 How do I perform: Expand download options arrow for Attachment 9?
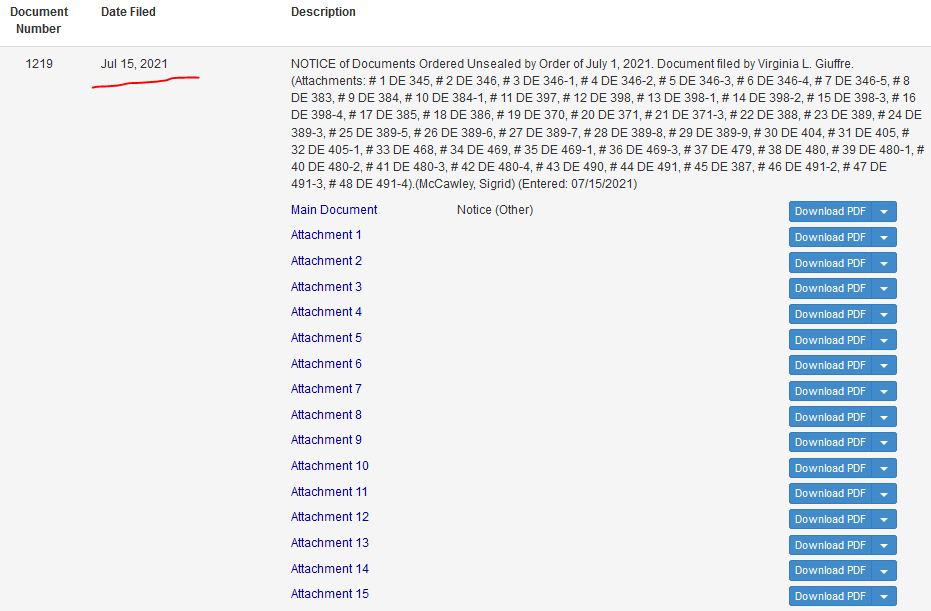(884, 442)
